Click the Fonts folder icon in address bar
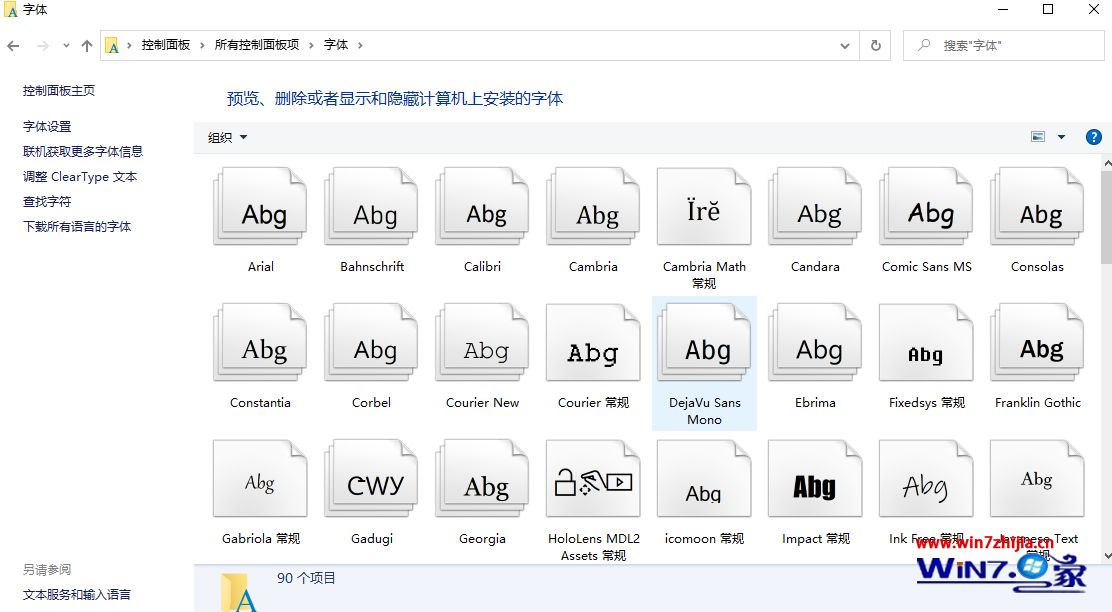The height and width of the screenshot is (612, 1112). point(113,45)
